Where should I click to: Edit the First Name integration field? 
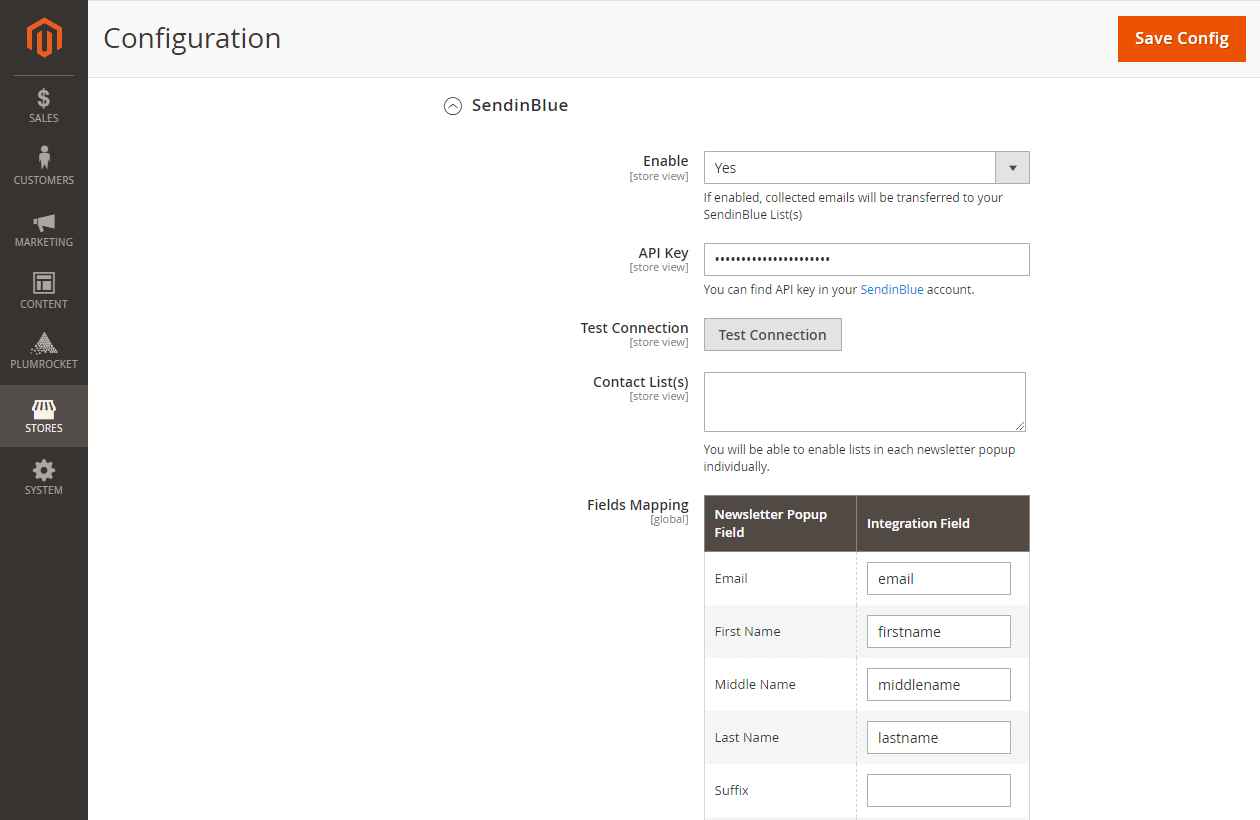point(938,632)
